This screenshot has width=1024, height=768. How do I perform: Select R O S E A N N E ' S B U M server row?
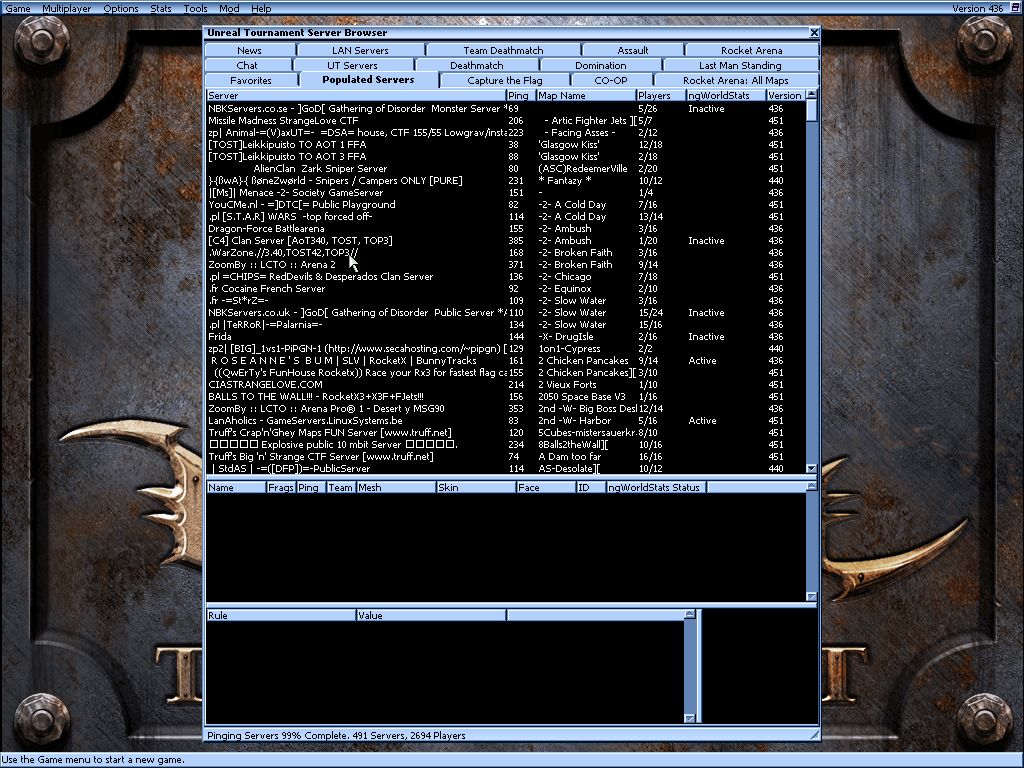[506, 360]
